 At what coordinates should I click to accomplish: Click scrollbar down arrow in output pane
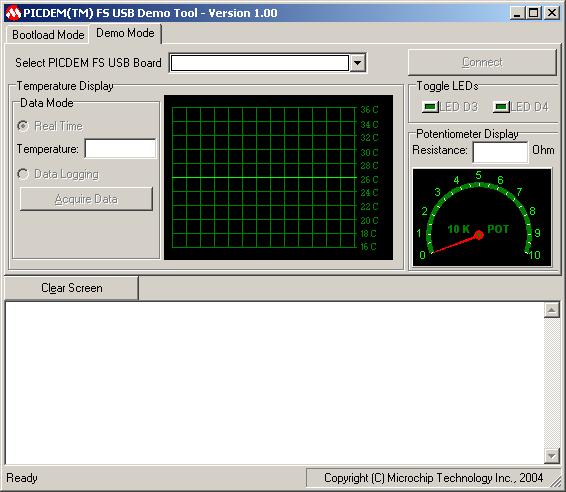[x=552, y=456]
